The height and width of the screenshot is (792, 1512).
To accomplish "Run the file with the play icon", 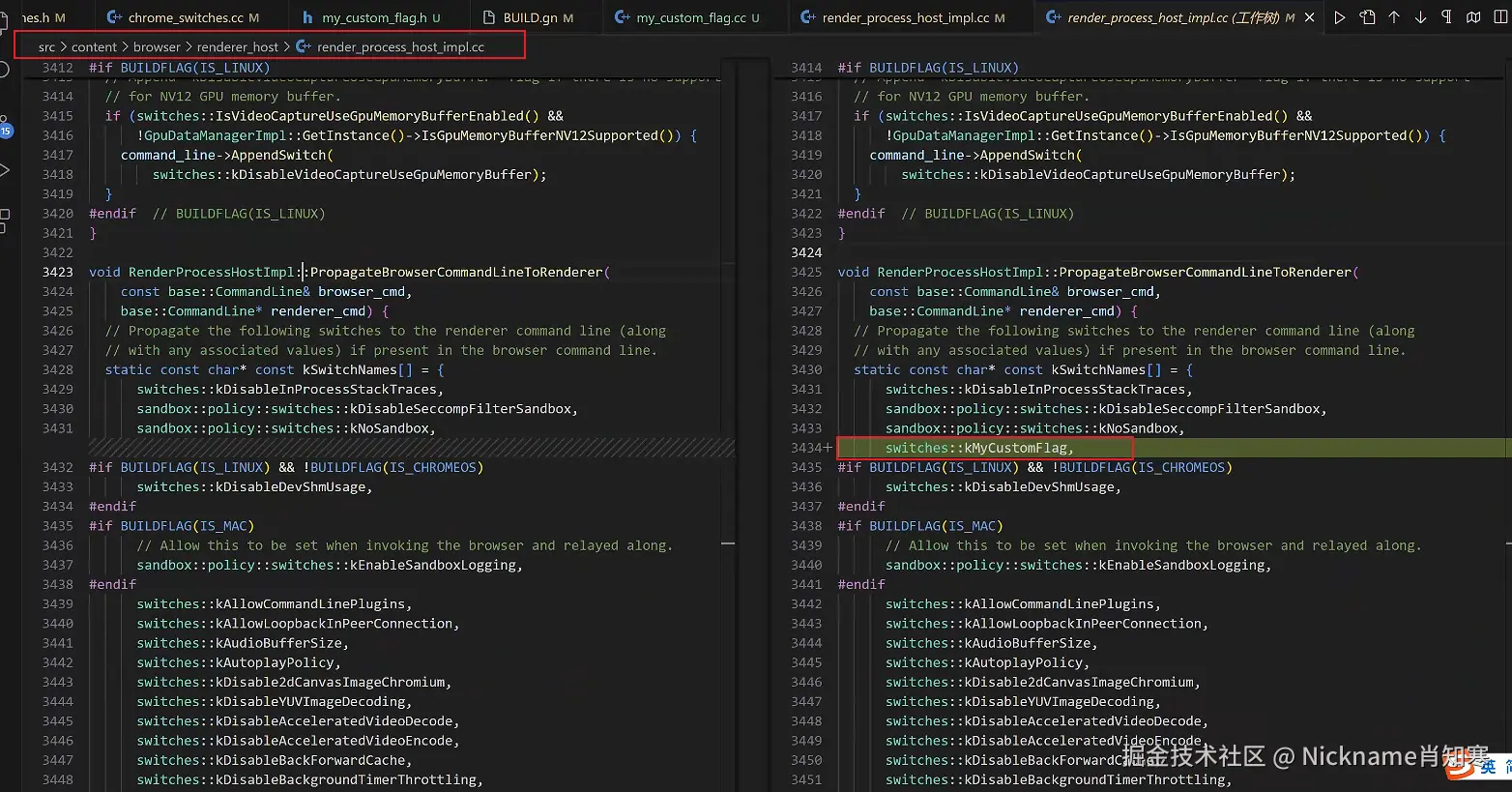I will click(x=1339, y=17).
